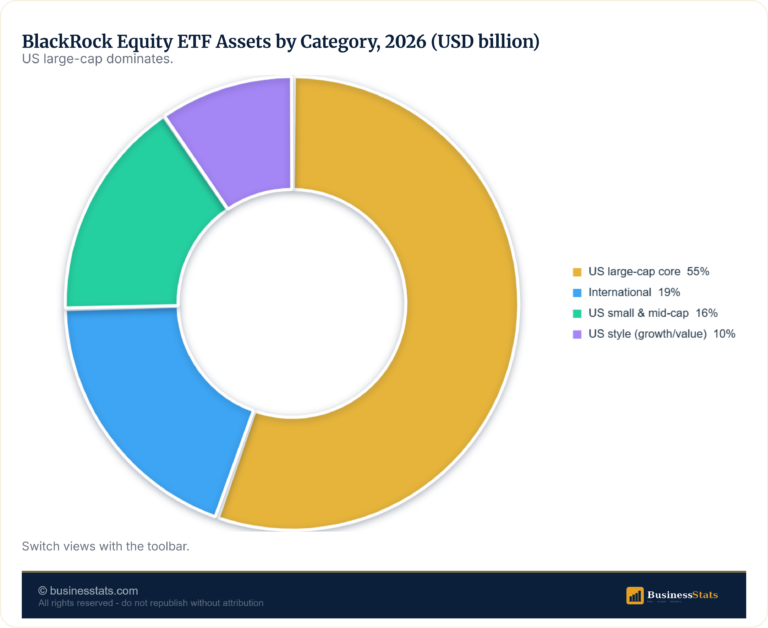Click the BusinessStats bar-chart logo icon

coord(635,596)
